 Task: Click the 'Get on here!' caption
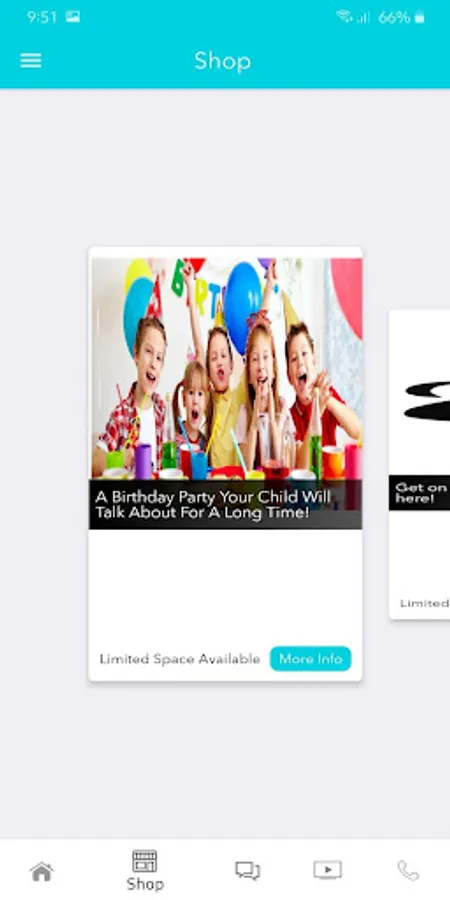tap(421, 493)
